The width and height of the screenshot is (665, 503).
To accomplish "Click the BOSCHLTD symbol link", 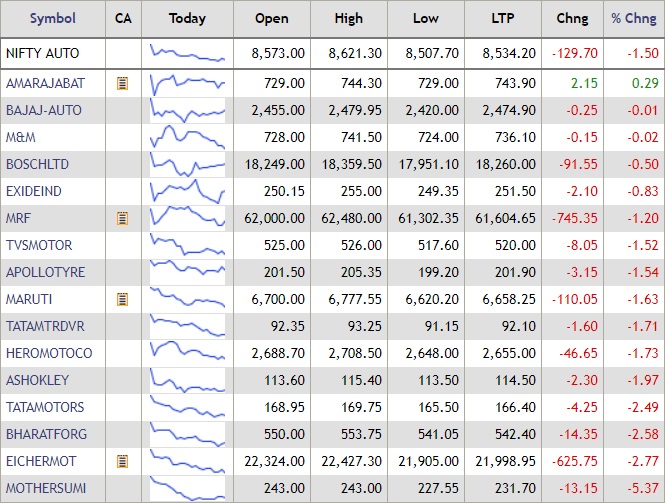I will (x=40, y=164).
